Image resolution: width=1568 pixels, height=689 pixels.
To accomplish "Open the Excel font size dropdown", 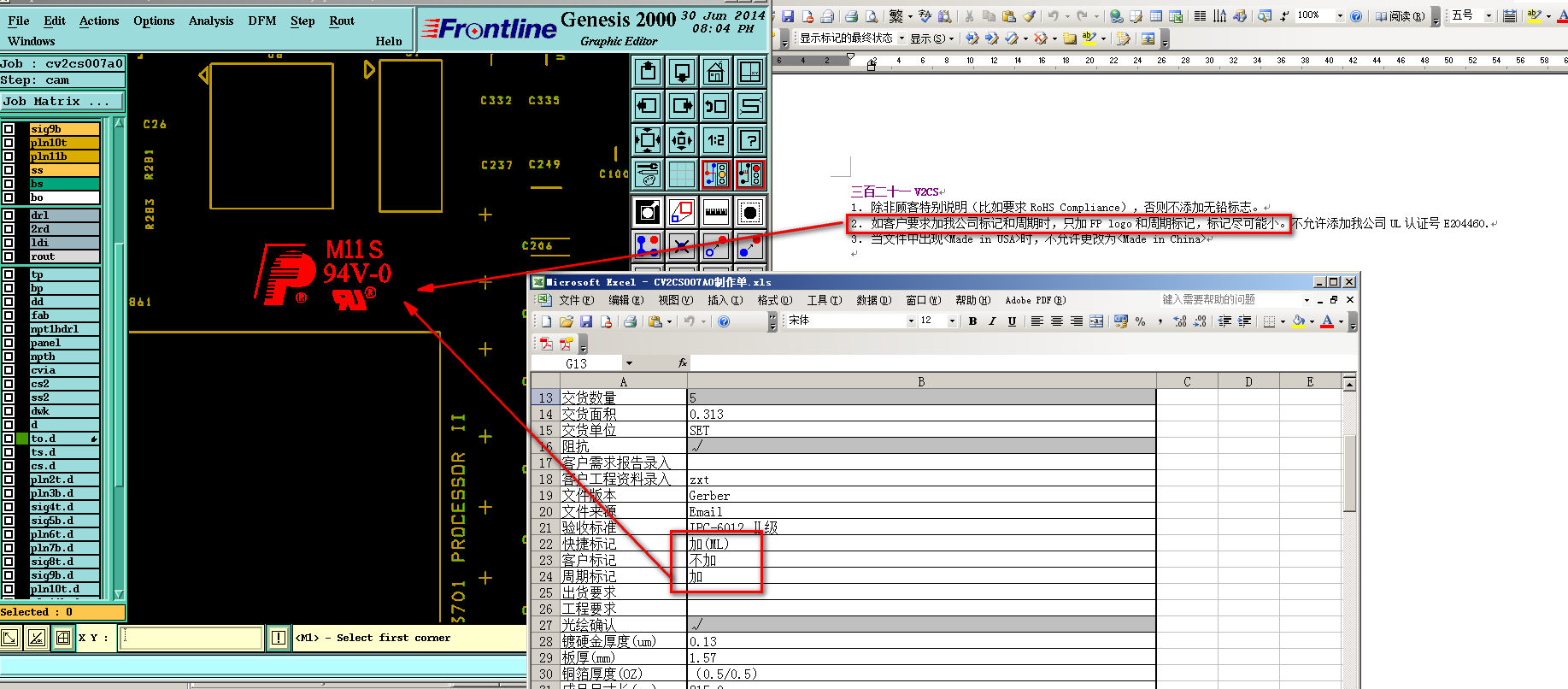I will pyautogui.click(x=952, y=321).
